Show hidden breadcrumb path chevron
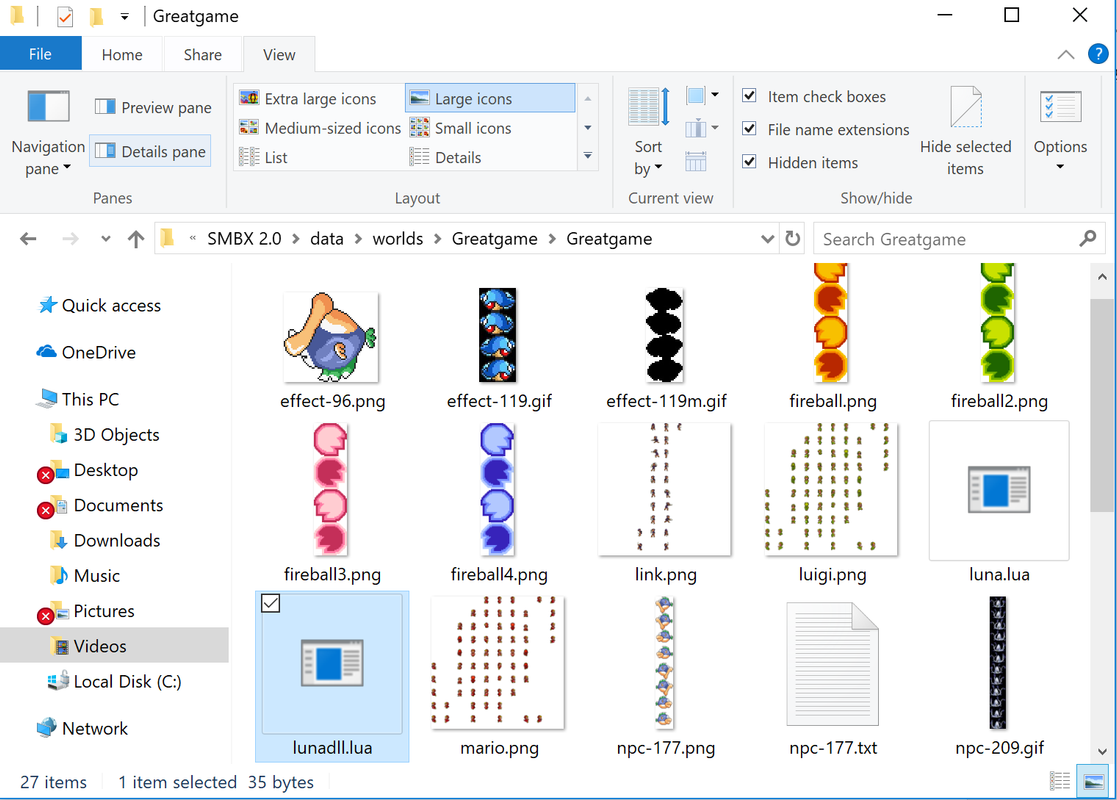This screenshot has width=1117, height=800. (x=192, y=239)
